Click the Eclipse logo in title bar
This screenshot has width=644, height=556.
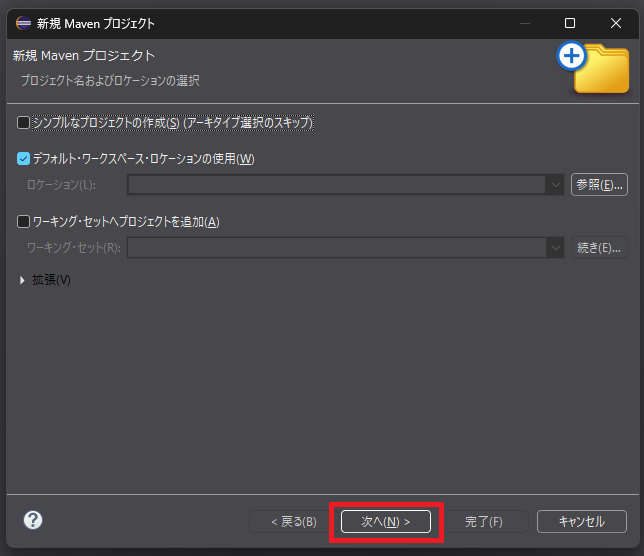point(23,23)
